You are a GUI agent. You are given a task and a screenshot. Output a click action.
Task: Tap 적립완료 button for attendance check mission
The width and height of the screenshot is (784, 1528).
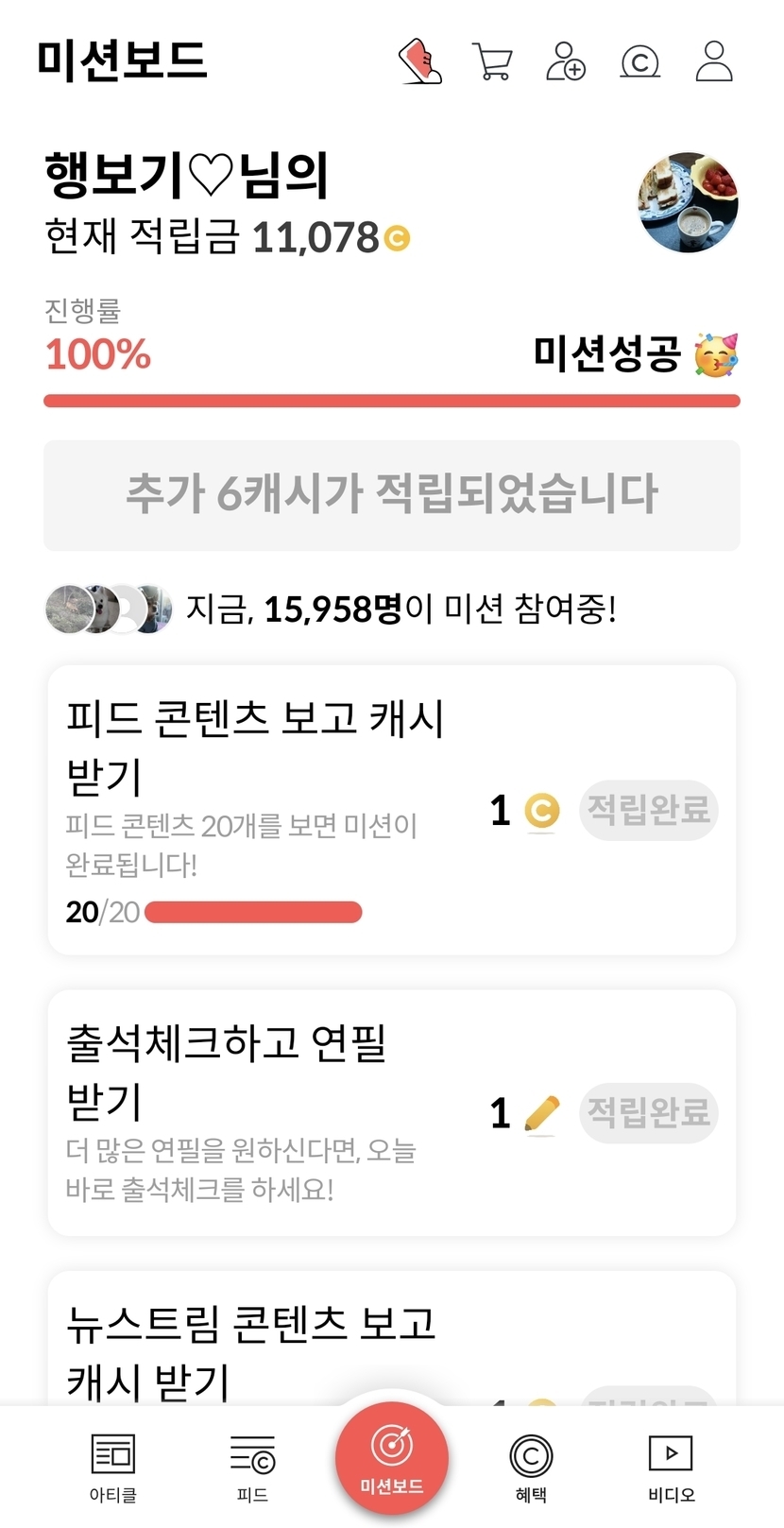649,1113
